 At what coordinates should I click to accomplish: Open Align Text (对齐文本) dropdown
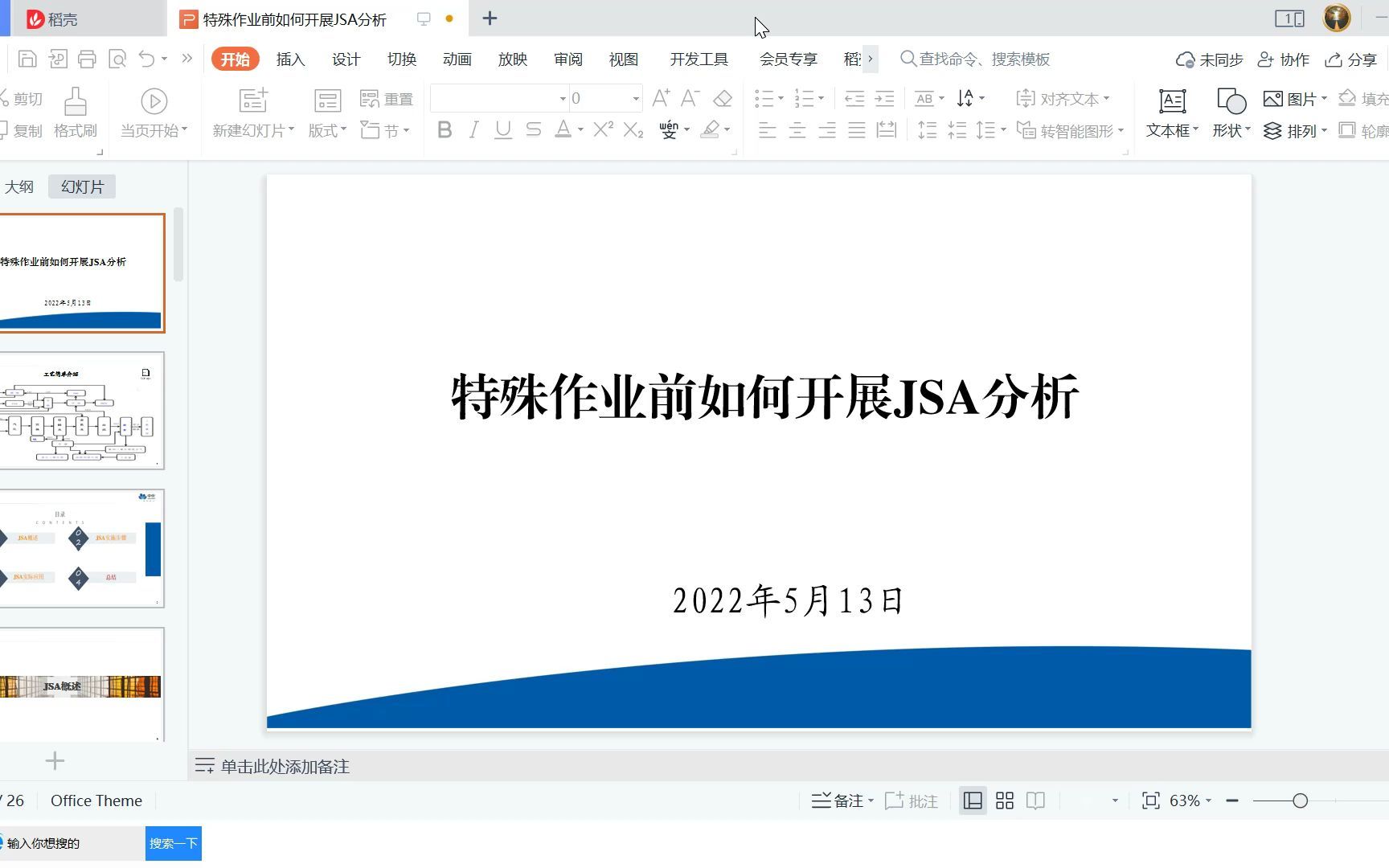coord(1063,99)
